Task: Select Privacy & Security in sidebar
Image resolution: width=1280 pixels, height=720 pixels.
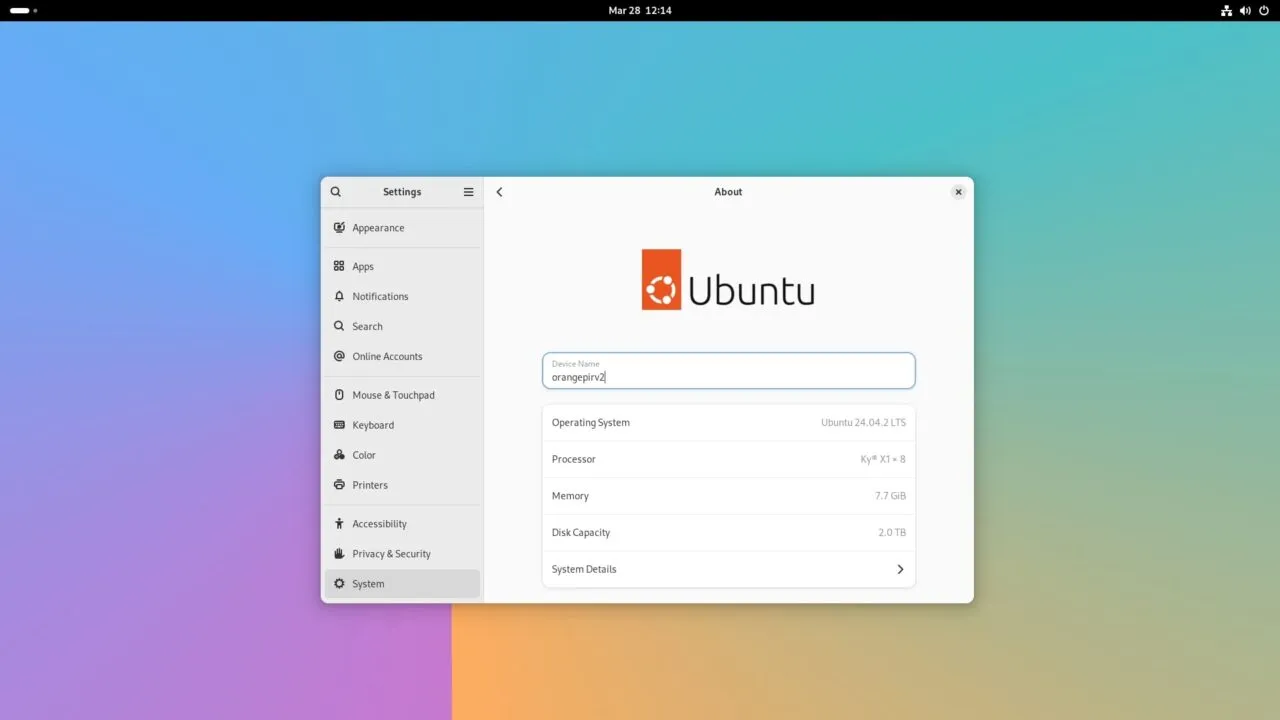Action: [391, 554]
